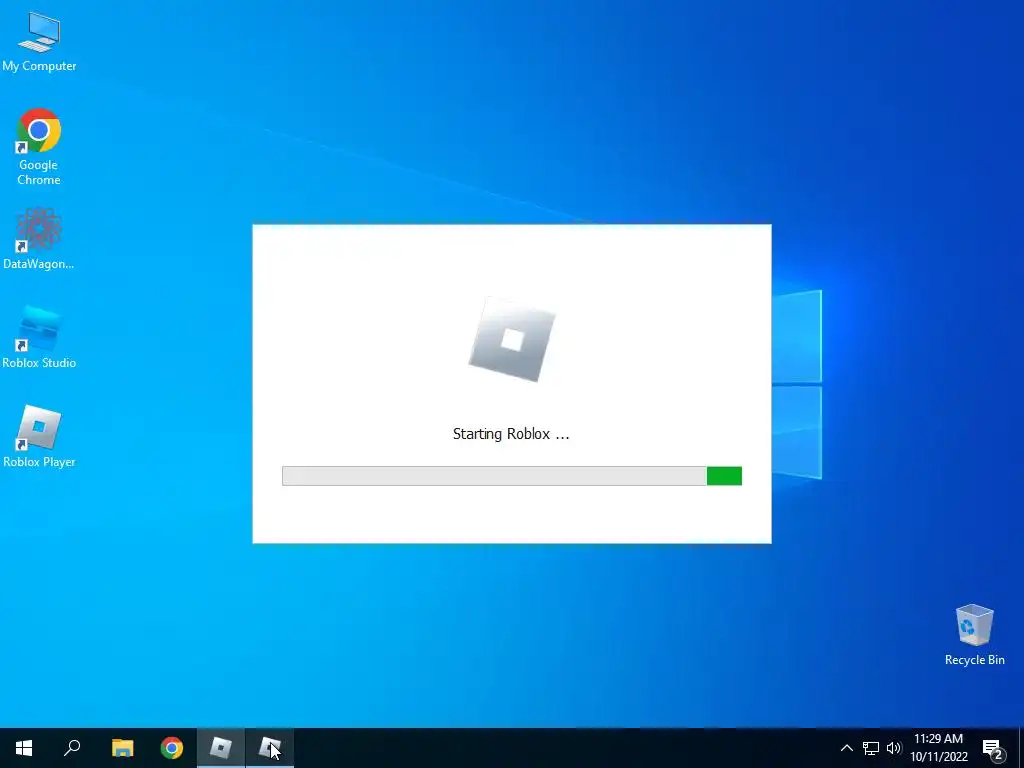The width and height of the screenshot is (1024, 768).
Task: Open taskbar search magnifier
Action: pyautogui.click(x=72, y=748)
